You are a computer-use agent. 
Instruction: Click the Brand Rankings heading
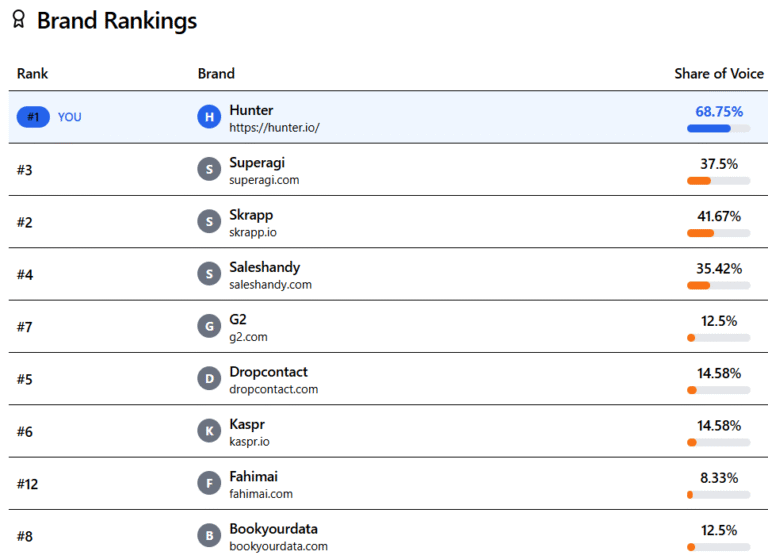point(117,21)
